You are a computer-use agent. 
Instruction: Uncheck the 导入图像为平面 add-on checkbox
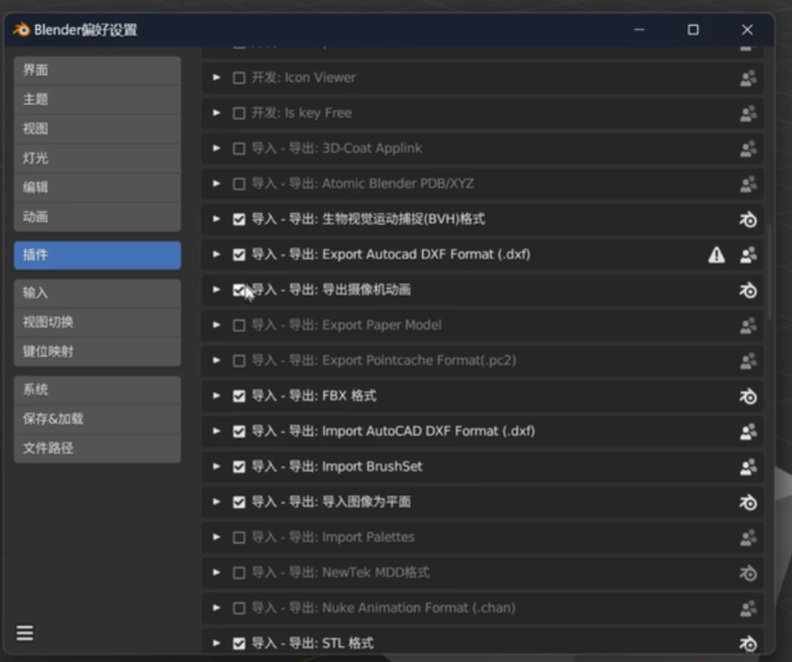tap(239, 502)
